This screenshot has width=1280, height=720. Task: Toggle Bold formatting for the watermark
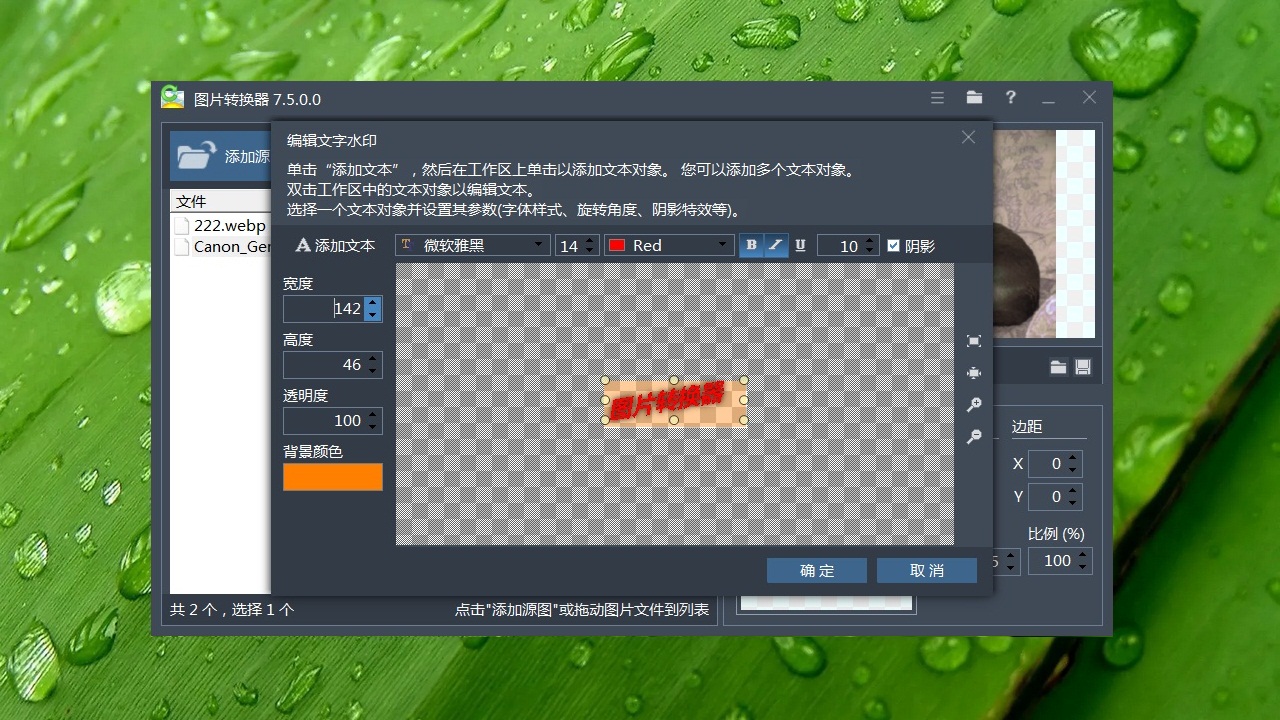pos(750,245)
